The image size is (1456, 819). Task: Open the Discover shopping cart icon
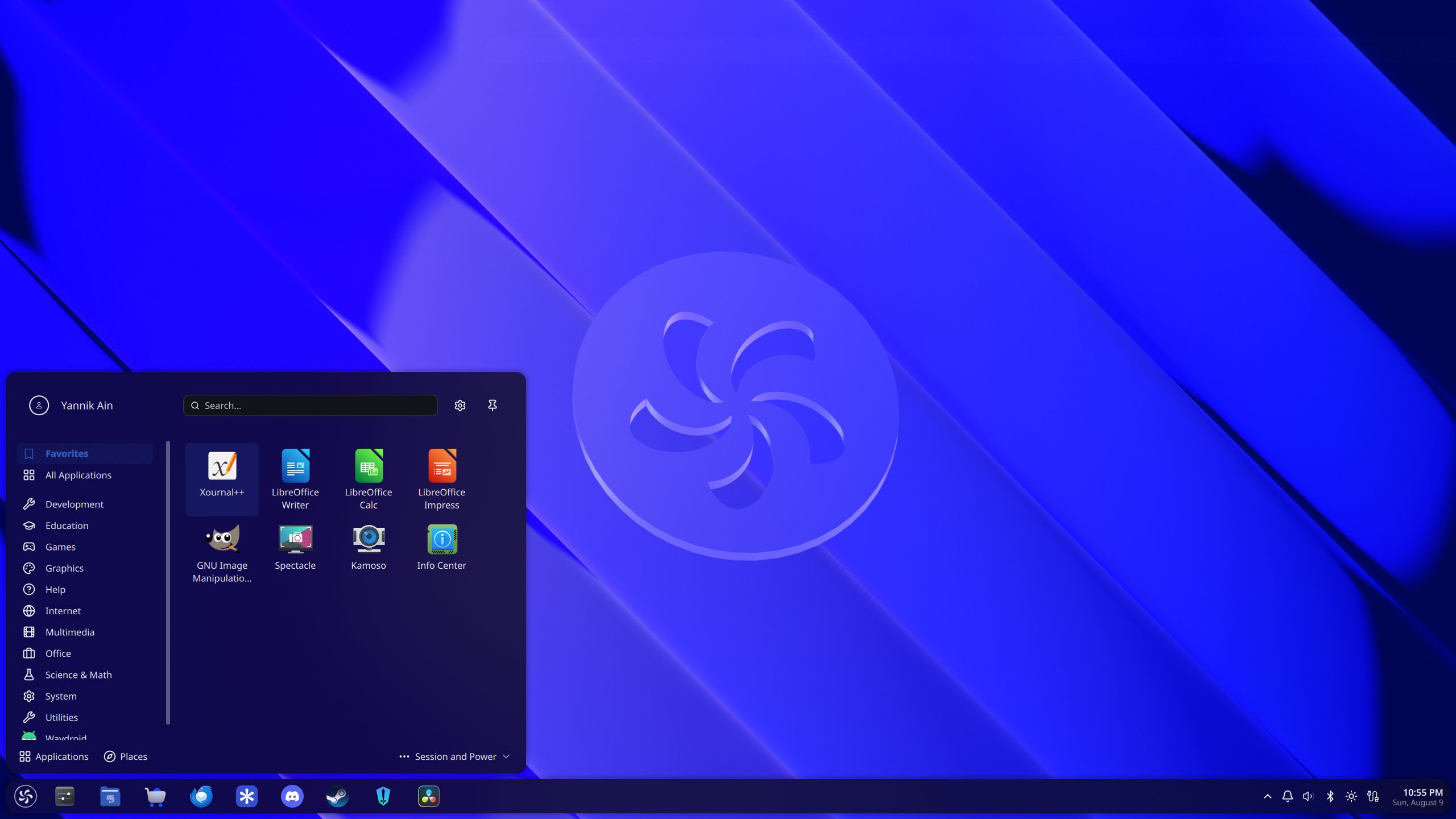coord(156,796)
